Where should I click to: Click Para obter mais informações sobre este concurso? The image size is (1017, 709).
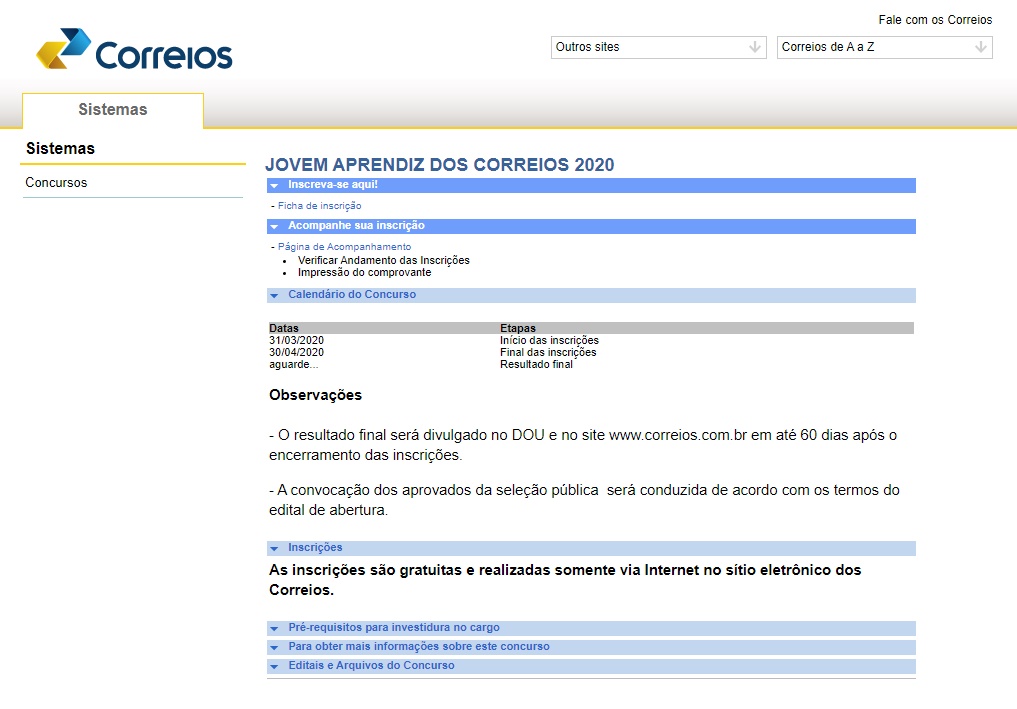coord(419,647)
